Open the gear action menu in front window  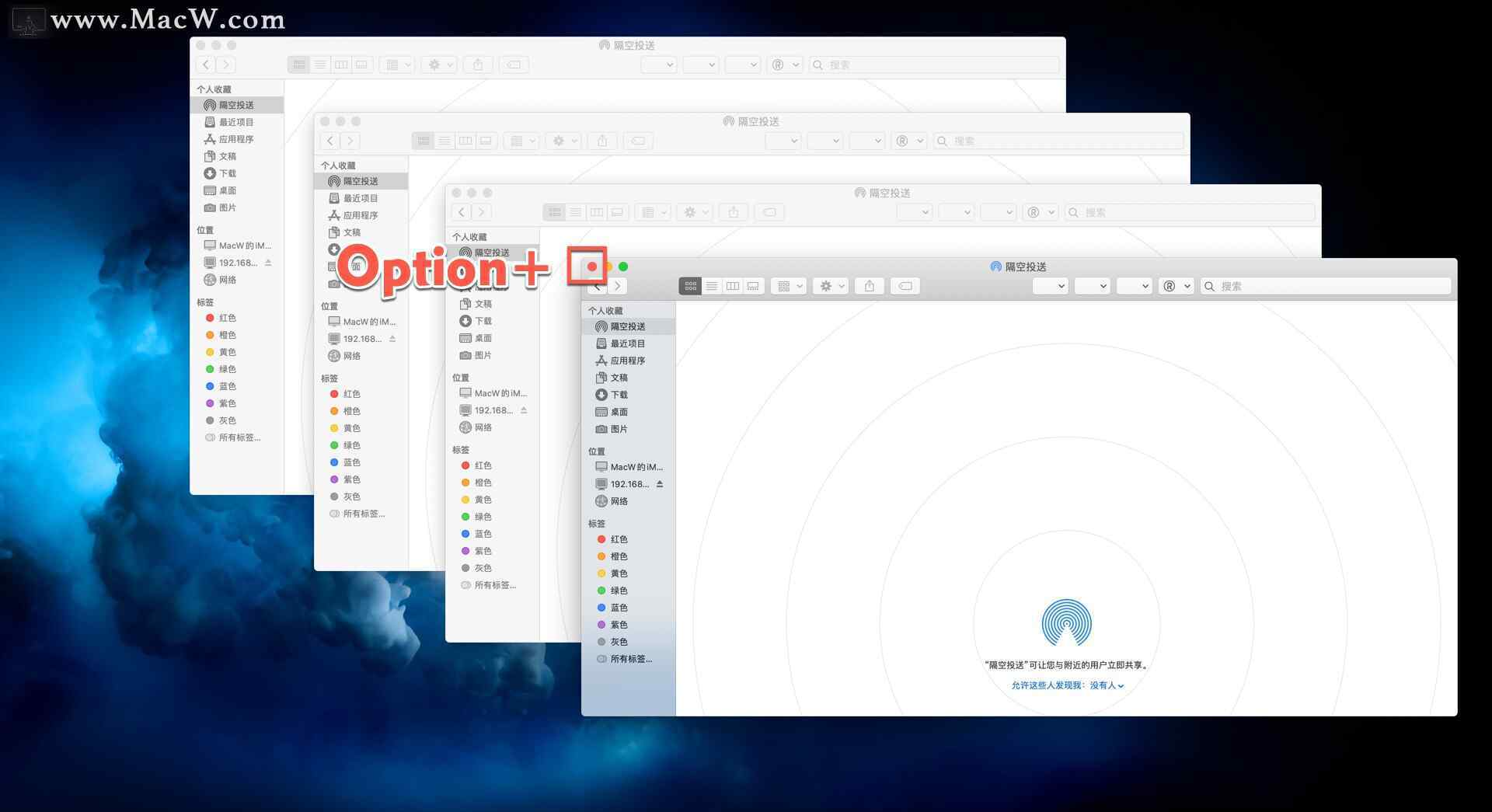coord(831,286)
